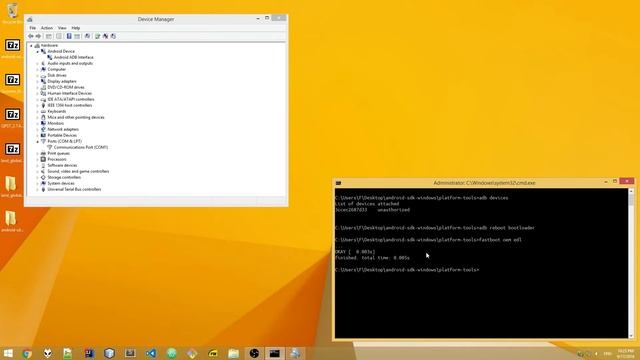Select Software devices category
Viewport: 640px width, 360px height.
62,165
